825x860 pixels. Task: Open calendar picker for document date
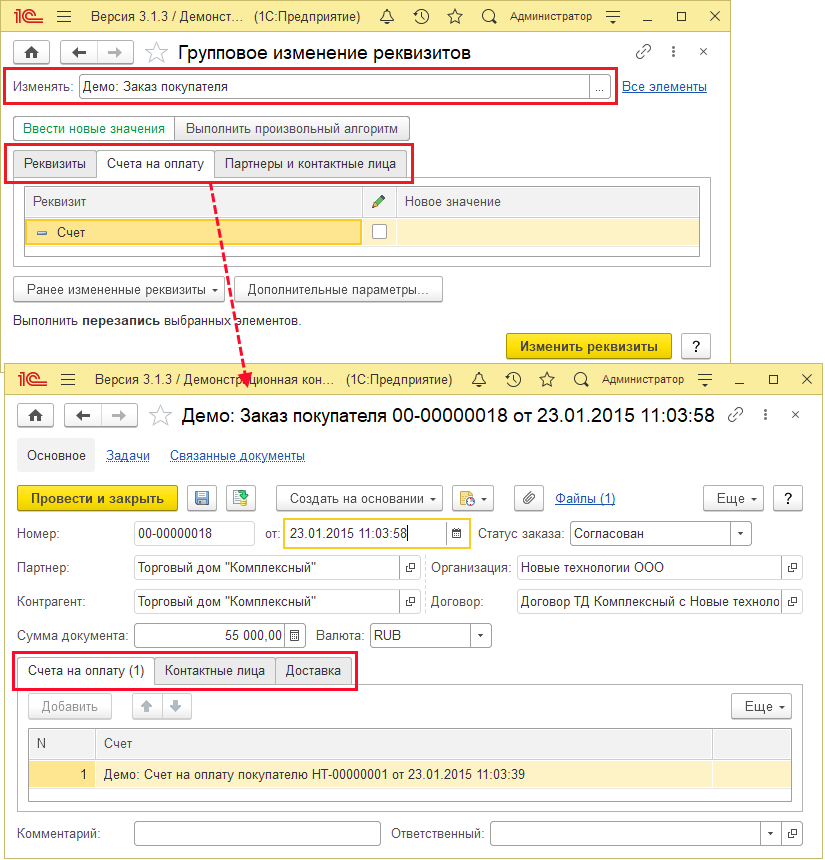pyautogui.click(x=456, y=533)
